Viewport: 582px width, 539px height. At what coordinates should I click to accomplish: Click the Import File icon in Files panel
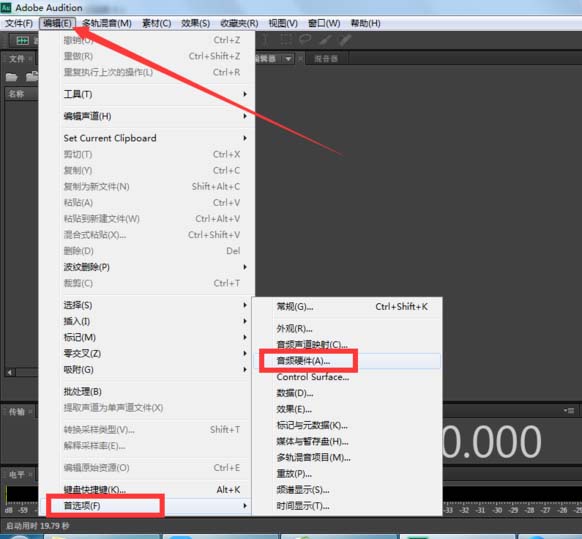pos(32,76)
